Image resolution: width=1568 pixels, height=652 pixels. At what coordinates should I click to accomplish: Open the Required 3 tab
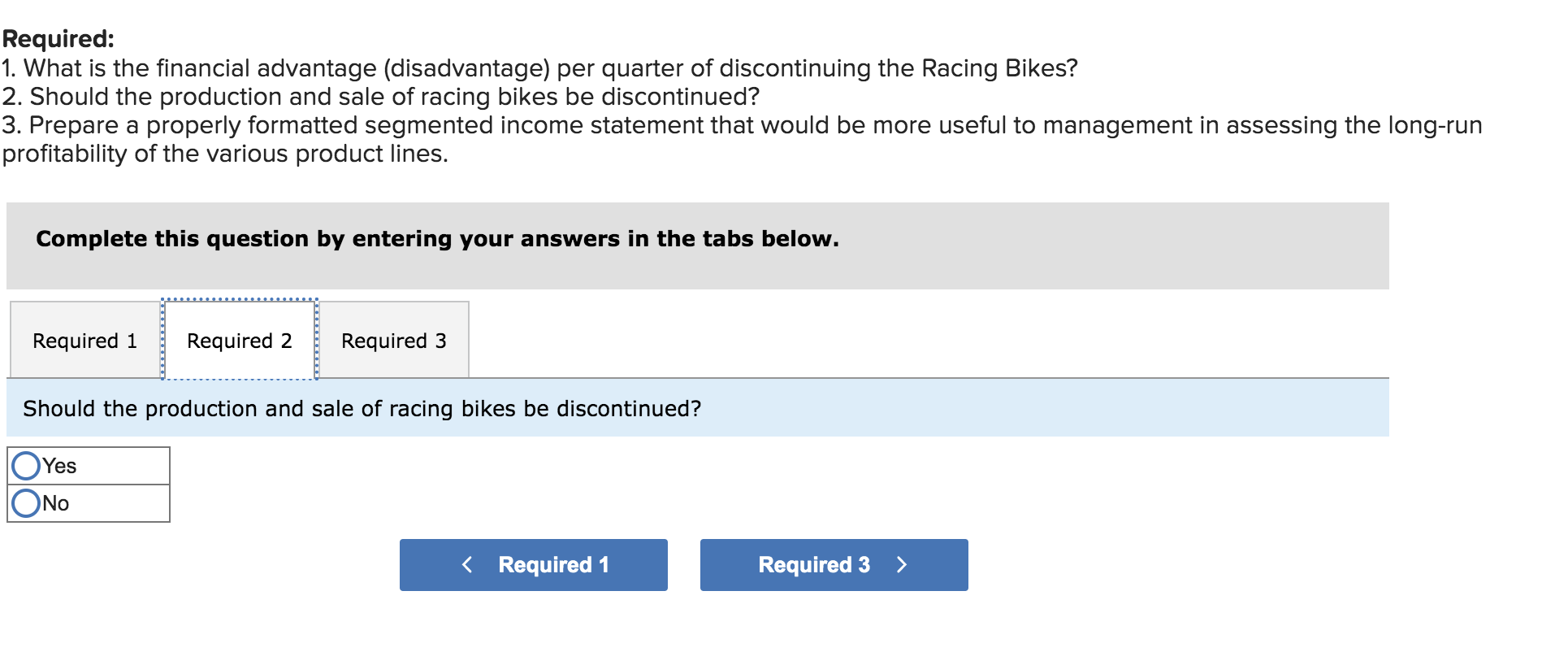point(393,341)
